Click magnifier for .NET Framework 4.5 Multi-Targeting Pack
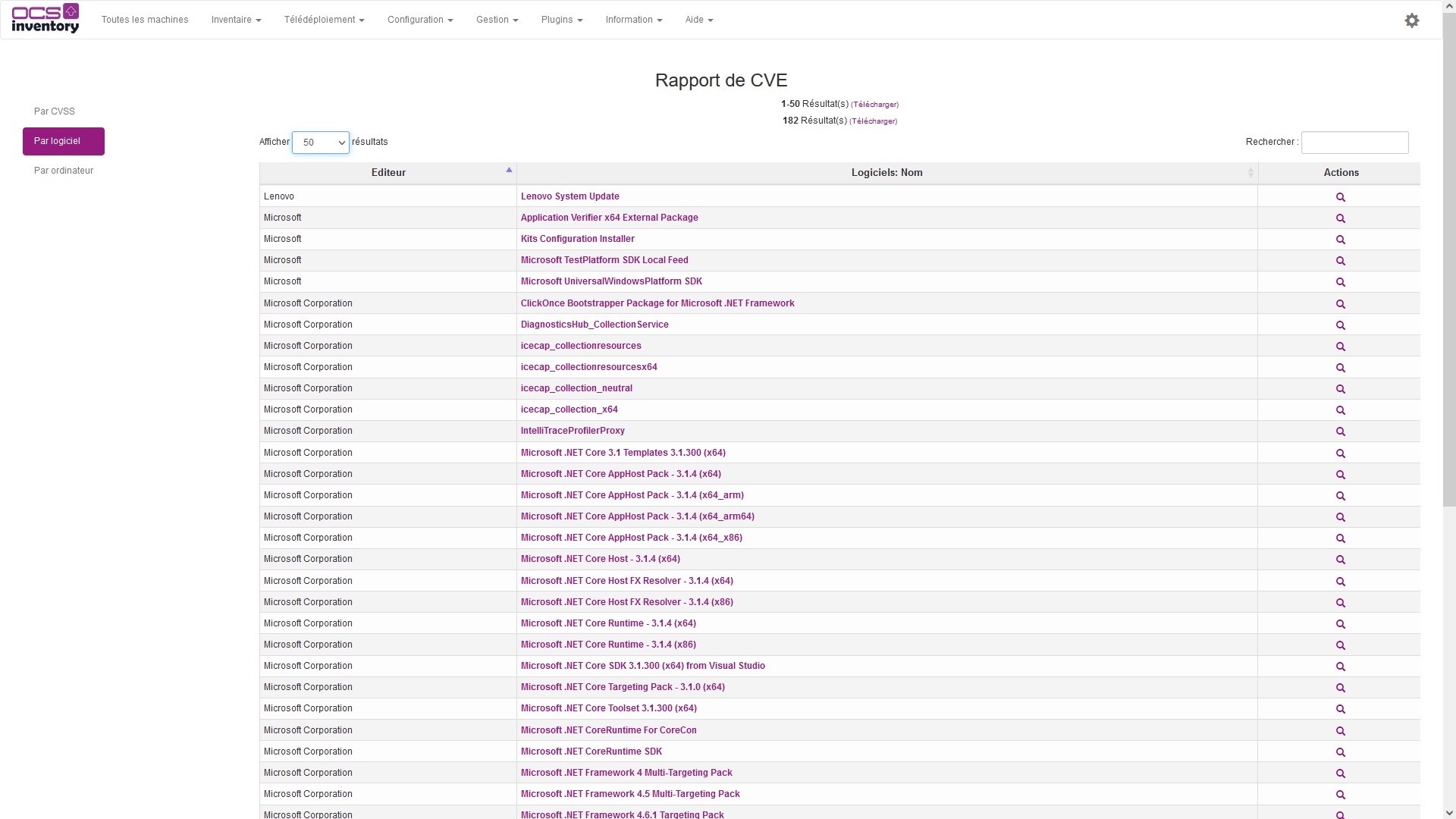This screenshot has height=819, width=1456. [1340, 795]
